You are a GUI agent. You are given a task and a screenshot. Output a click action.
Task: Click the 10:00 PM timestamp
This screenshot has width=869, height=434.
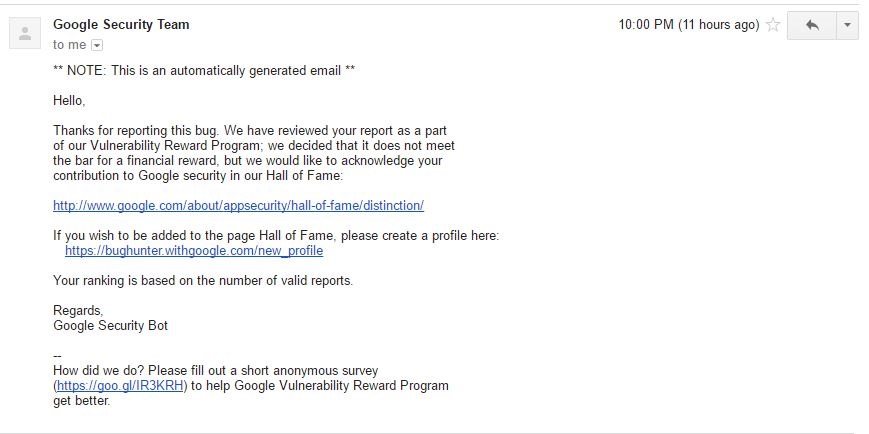(x=689, y=25)
